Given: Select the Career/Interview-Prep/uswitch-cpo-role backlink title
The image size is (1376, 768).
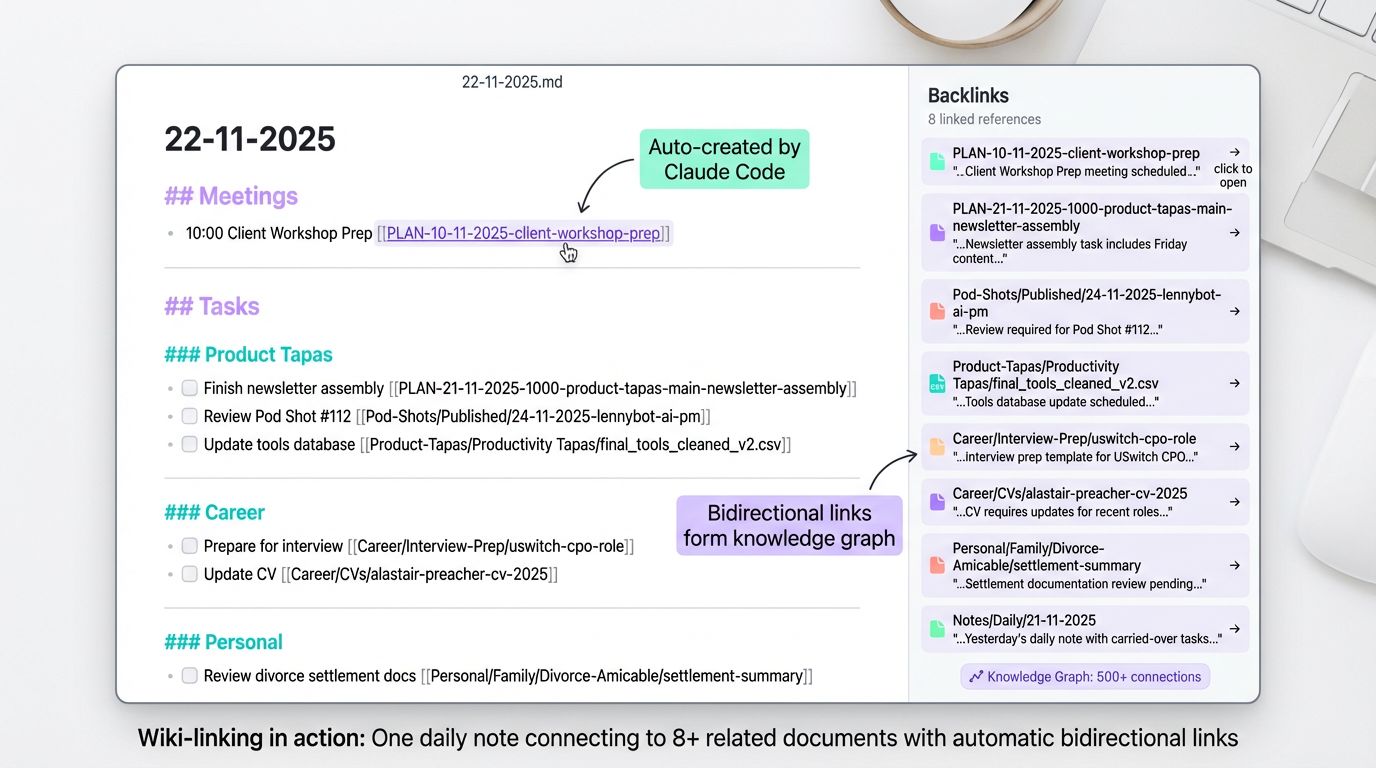Looking at the screenshot, I should point(1074,438).
